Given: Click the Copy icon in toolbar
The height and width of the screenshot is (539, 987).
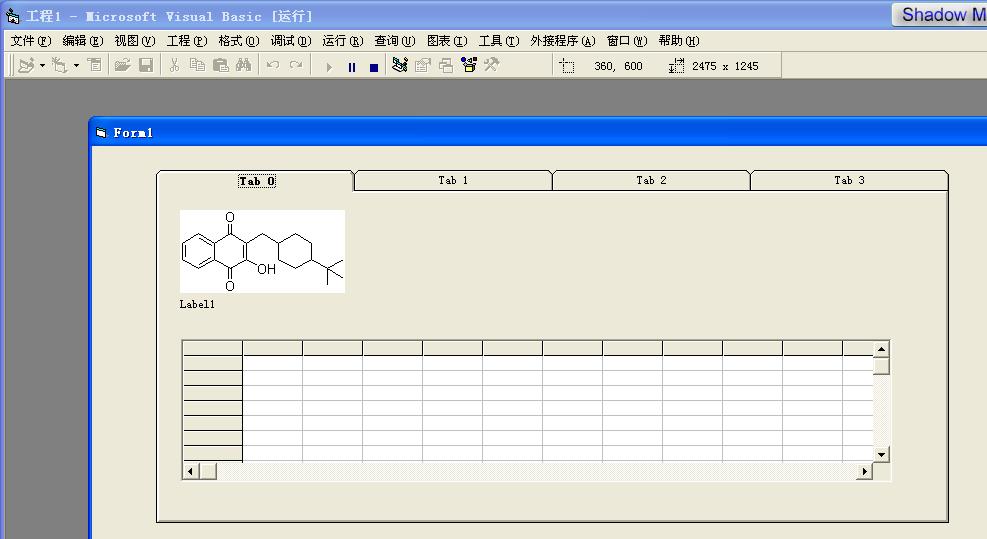Looking at the screenshot, I should (x=197, y=65).
